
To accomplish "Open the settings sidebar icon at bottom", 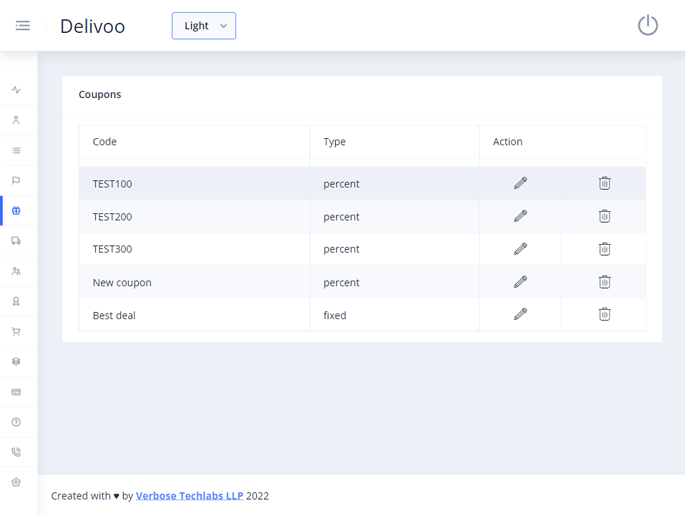I will tap(16, 482).
